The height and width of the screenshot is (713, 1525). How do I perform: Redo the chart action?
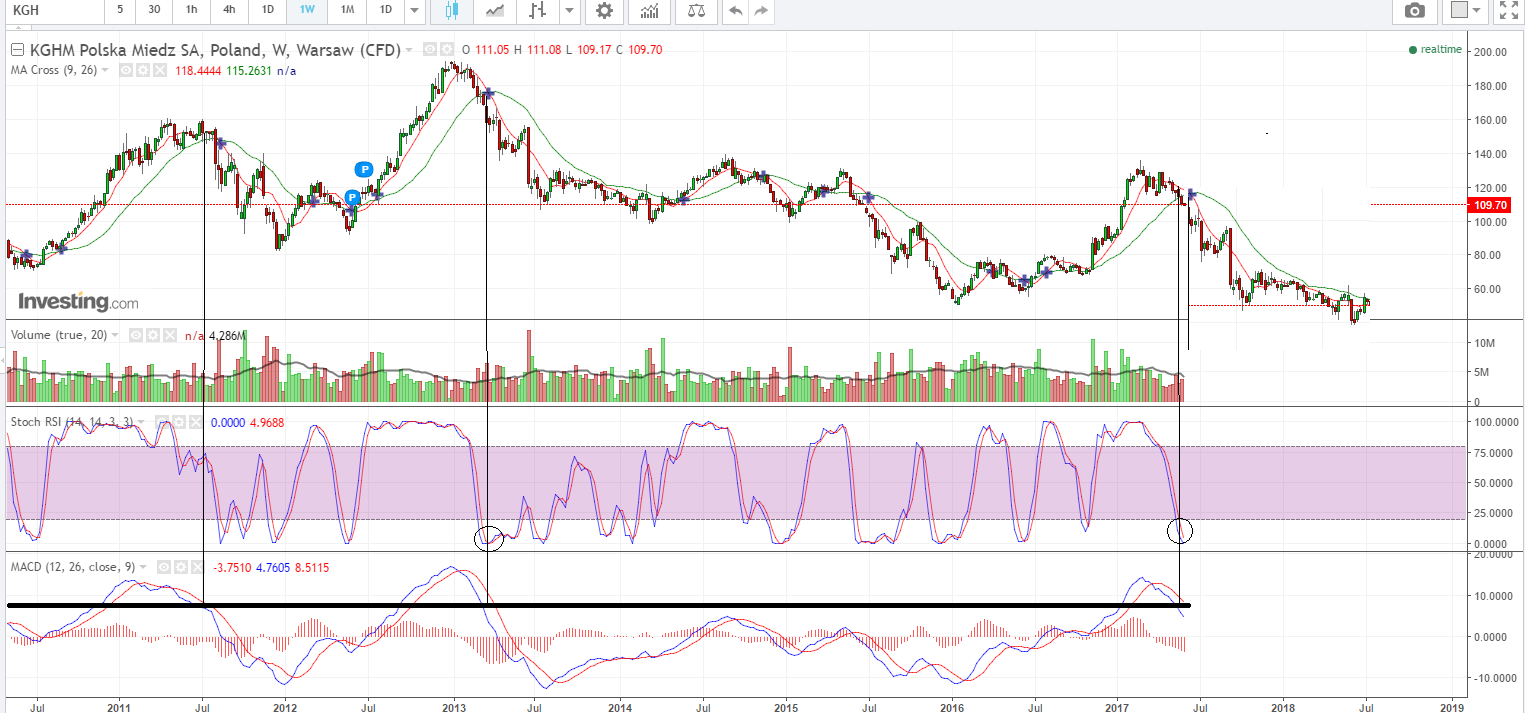[x=761, y=11]
